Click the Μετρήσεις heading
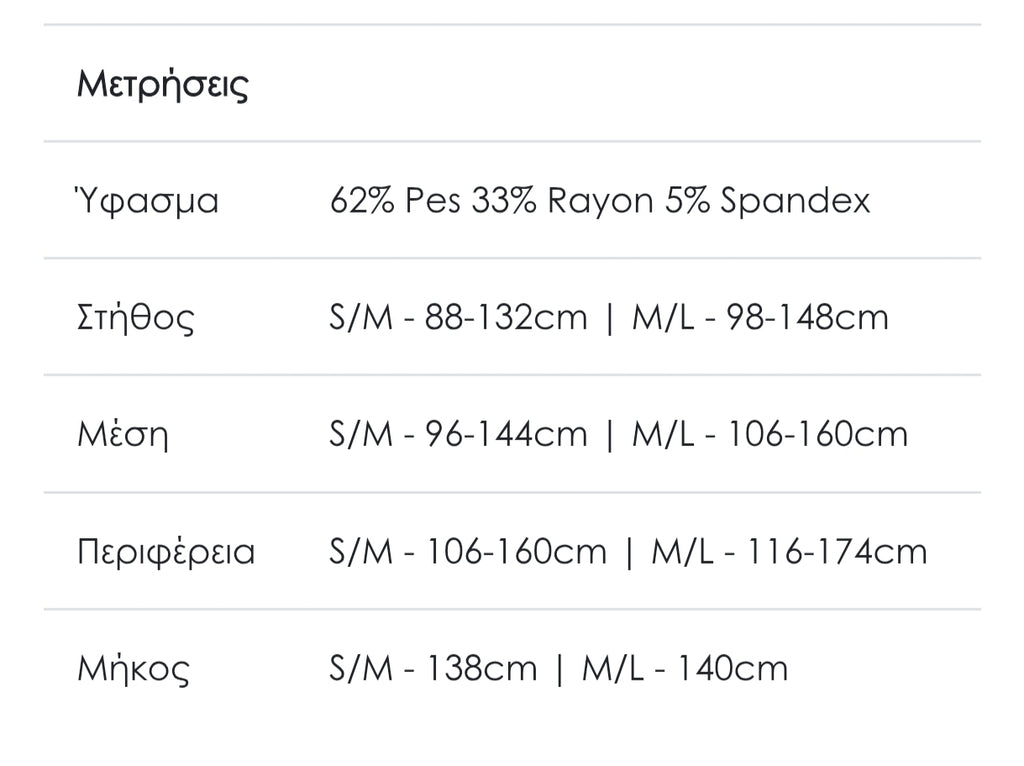The height and width of the screenshot is (766, 1024). pos(163,84)
